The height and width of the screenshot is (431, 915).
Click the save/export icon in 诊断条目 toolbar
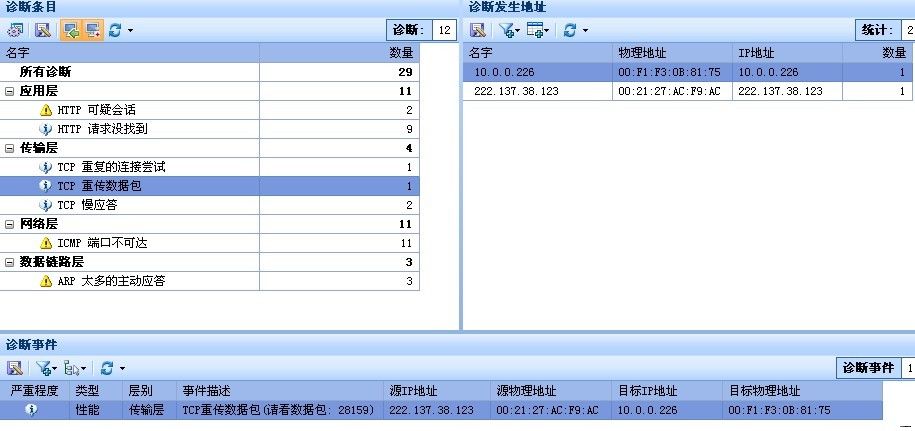coord(43,30)
